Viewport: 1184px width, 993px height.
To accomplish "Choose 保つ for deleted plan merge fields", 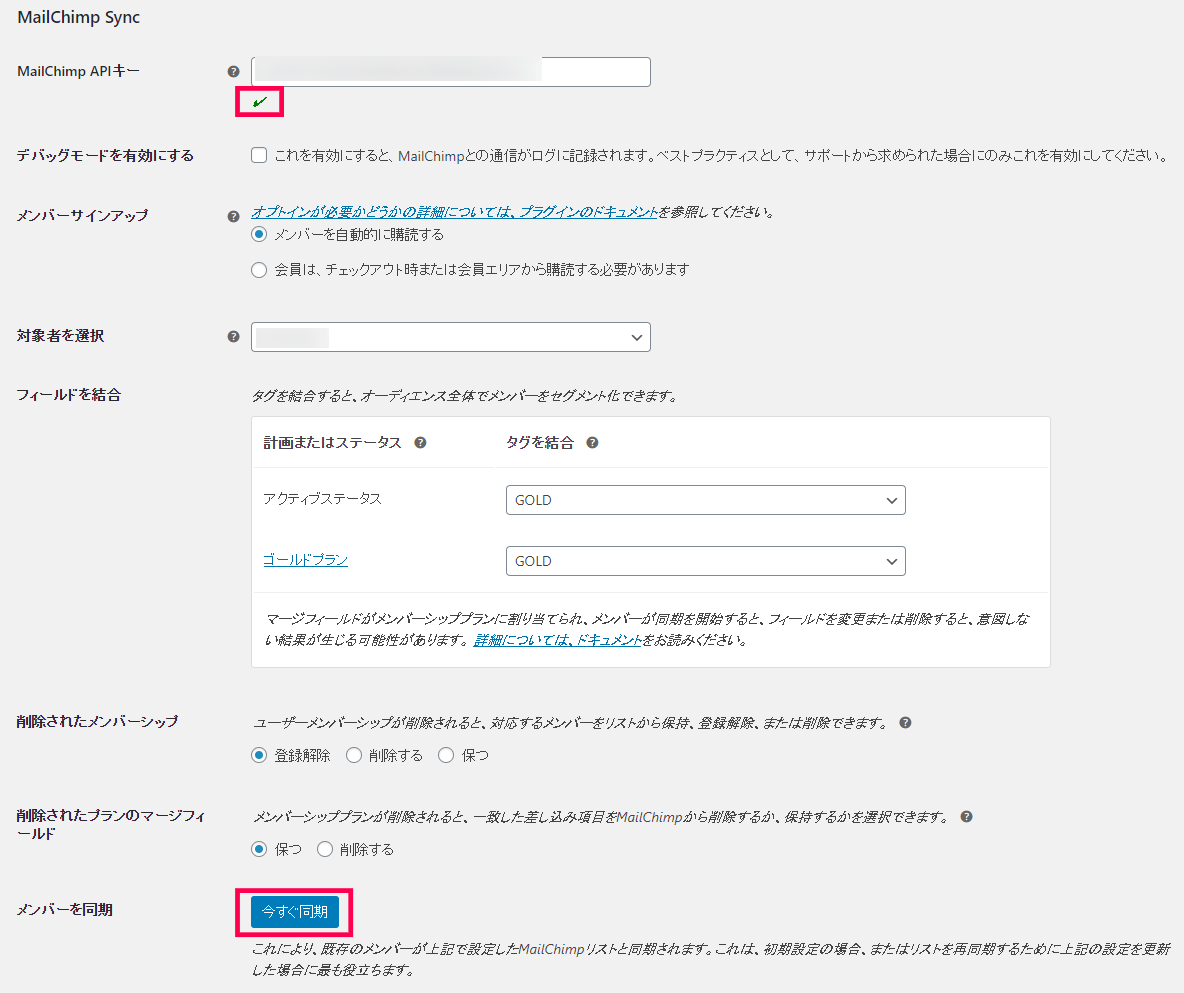I will click(259, 850).
